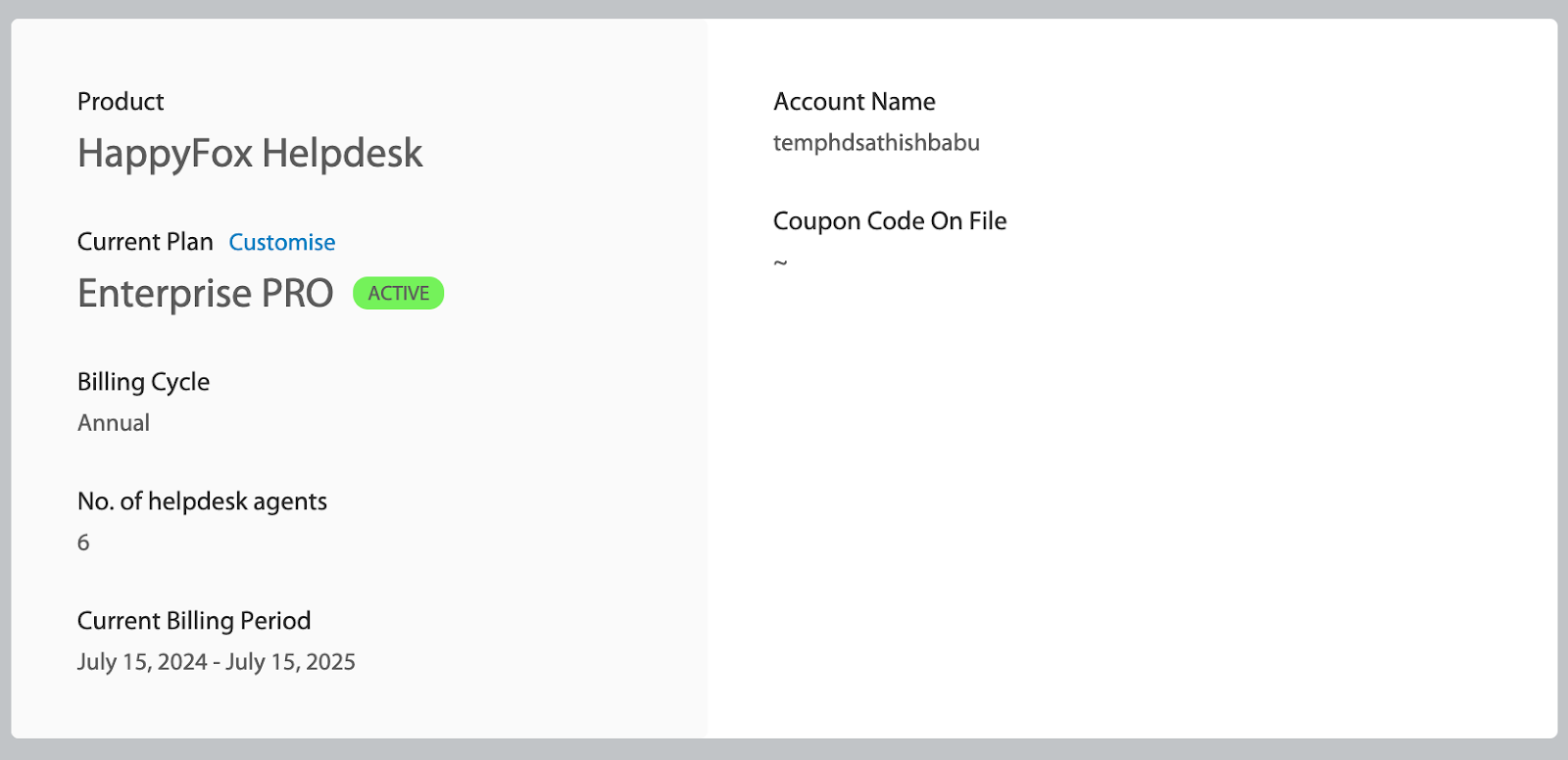Select the Enterprise PRO plan name
Screen dimensions: 1568x760
tap(205, 294)
